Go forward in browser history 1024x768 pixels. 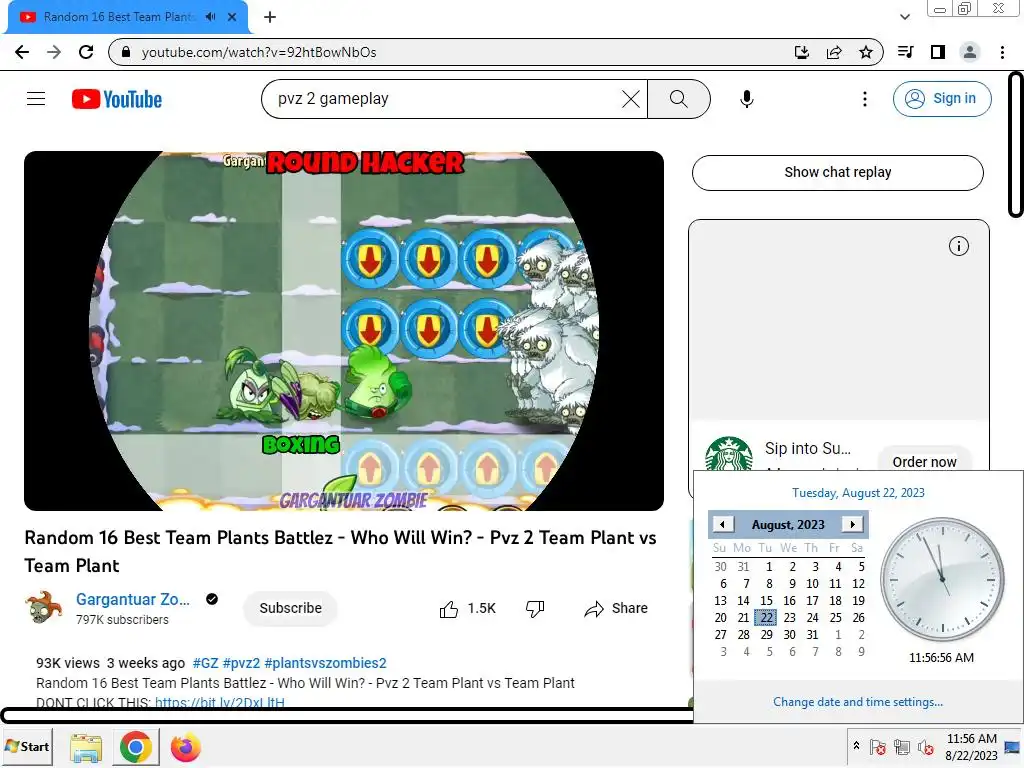click(x=54, y=52)
